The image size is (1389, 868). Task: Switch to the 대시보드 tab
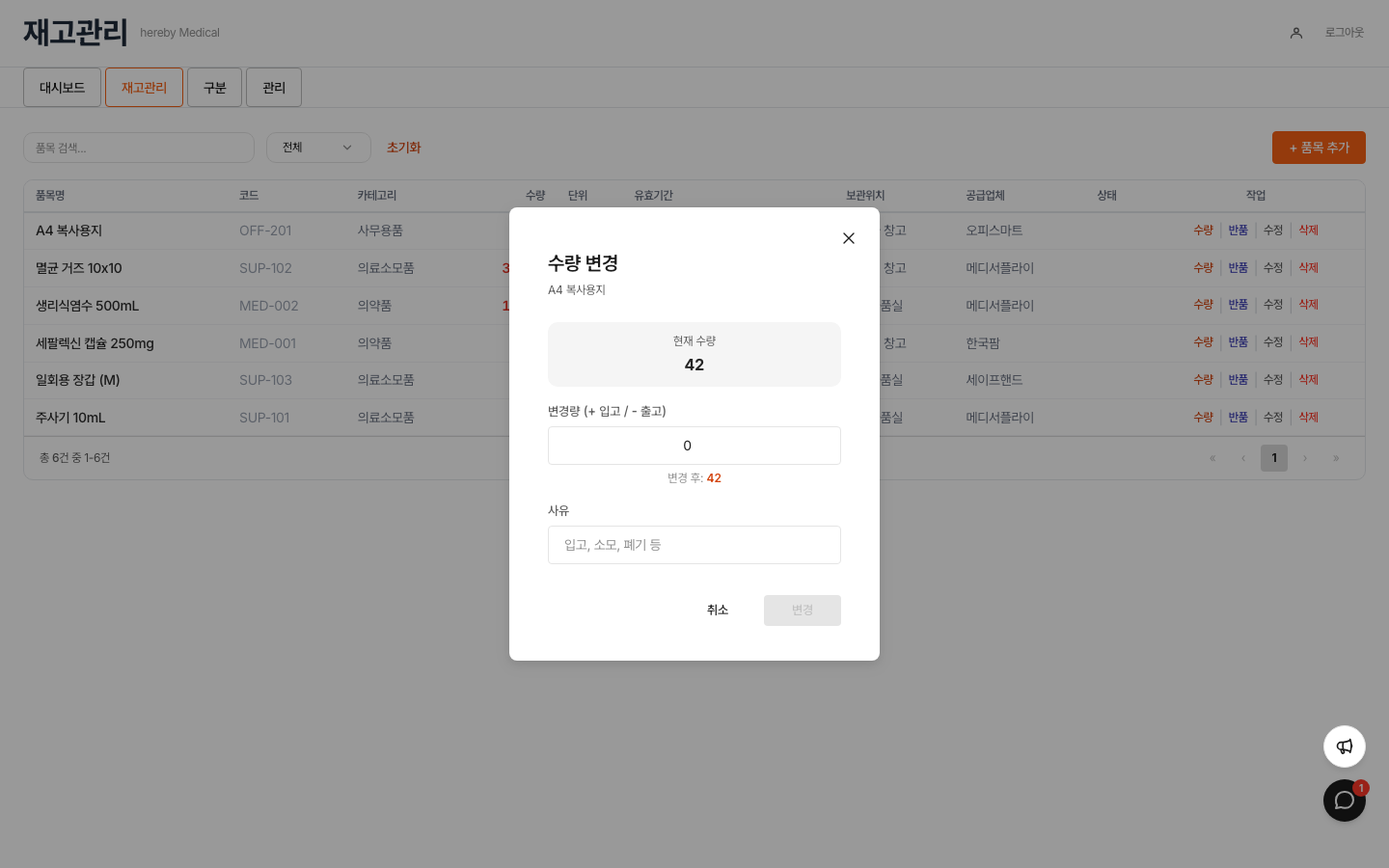(63, 88)
